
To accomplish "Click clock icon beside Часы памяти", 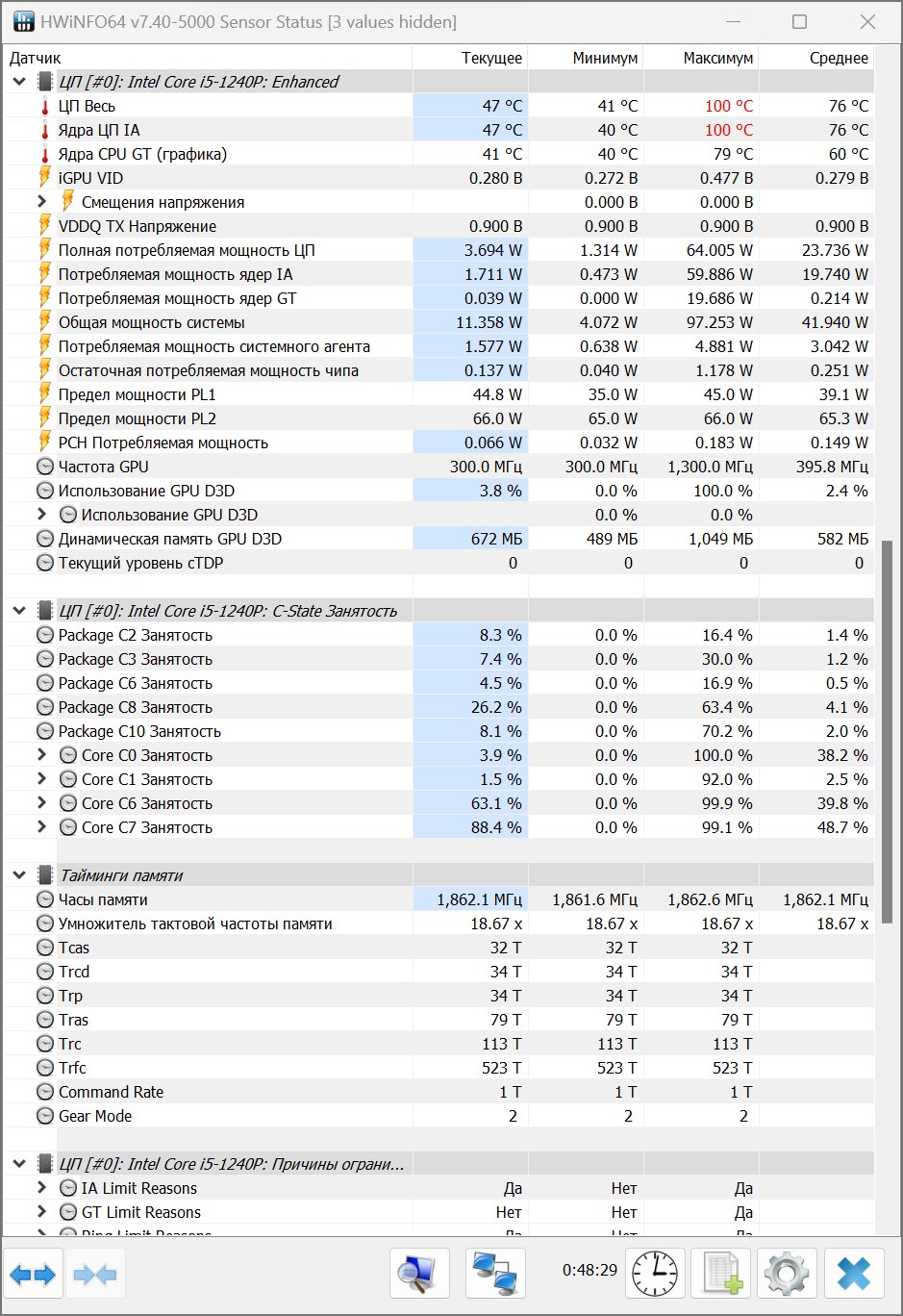I will click(x=44, y=899).
